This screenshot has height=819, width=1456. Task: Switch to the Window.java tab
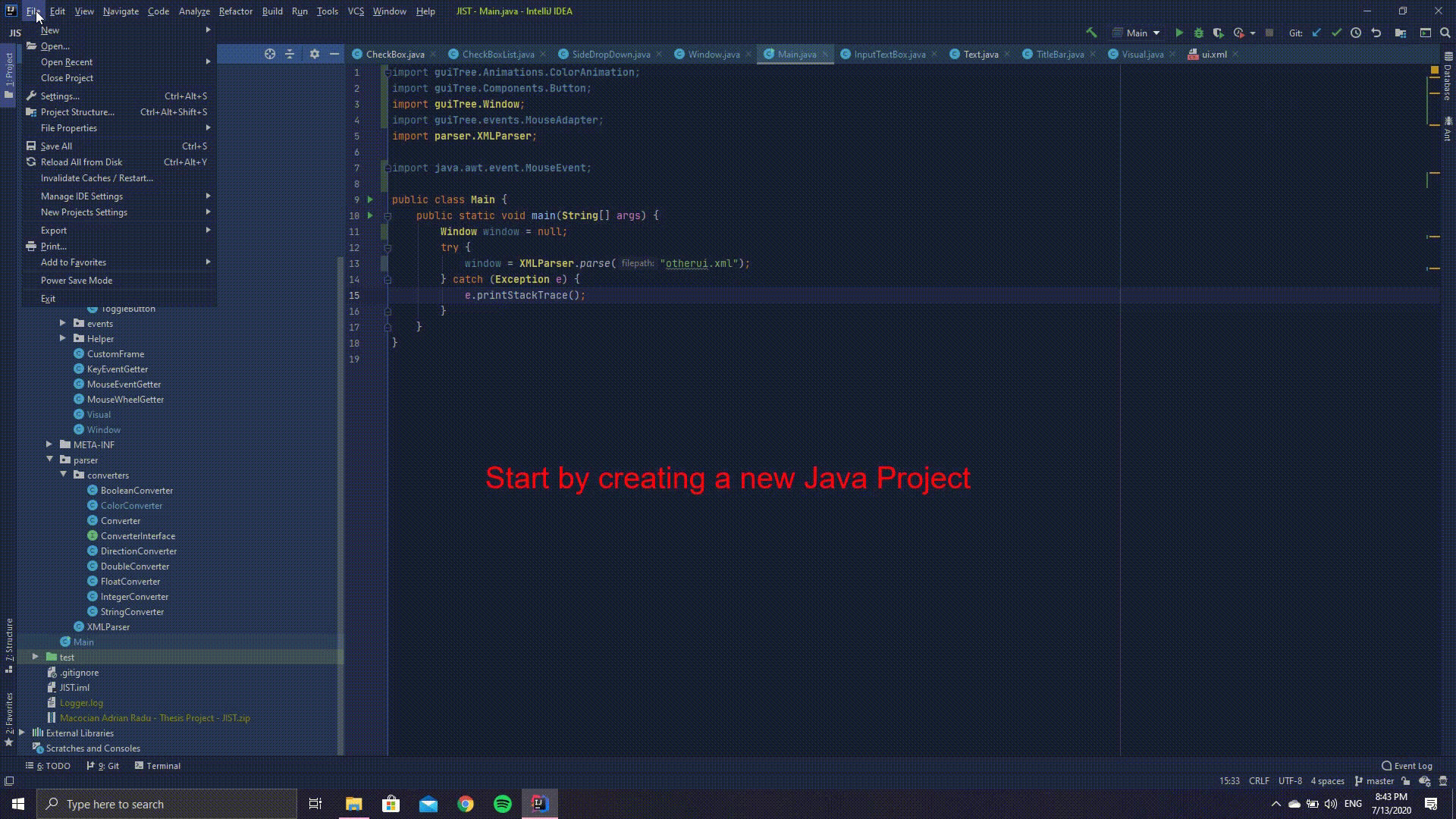pyautogui.click(x=713, y=55)
